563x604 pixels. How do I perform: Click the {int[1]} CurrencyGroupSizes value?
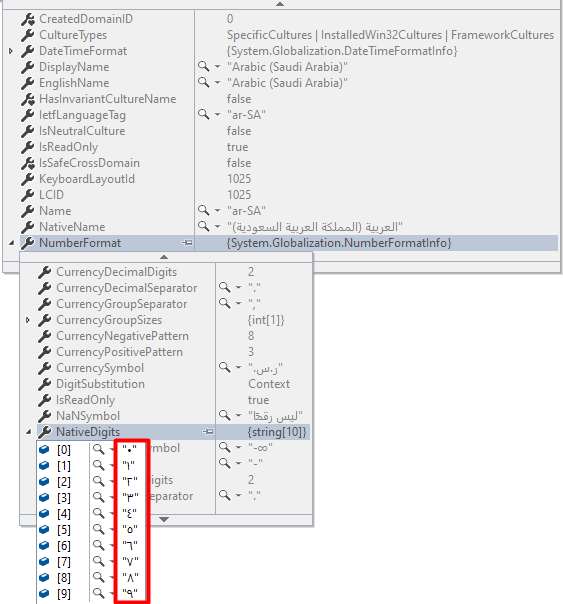[266, 320]
